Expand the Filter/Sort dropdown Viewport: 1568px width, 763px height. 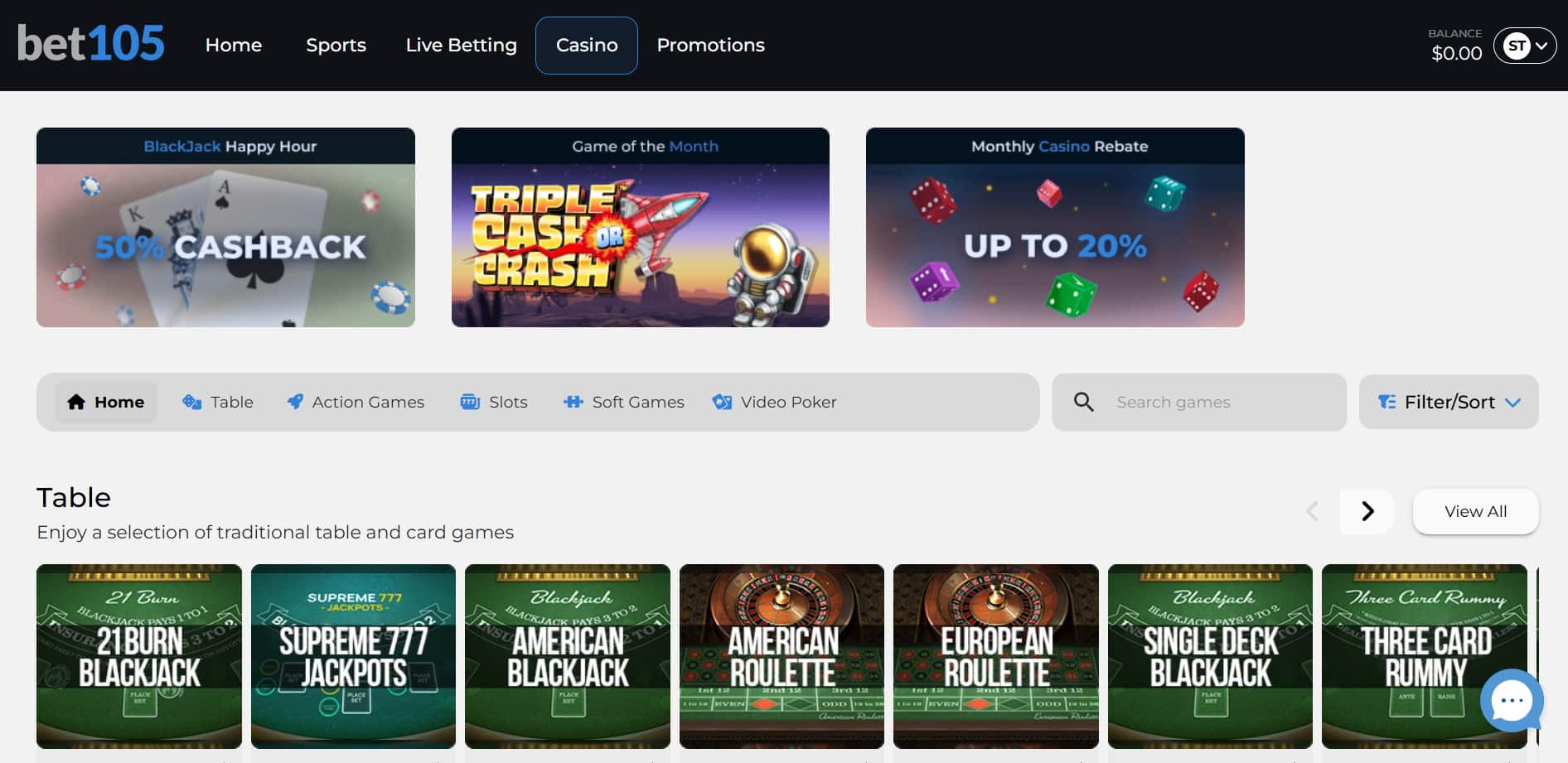[1449, 402]
